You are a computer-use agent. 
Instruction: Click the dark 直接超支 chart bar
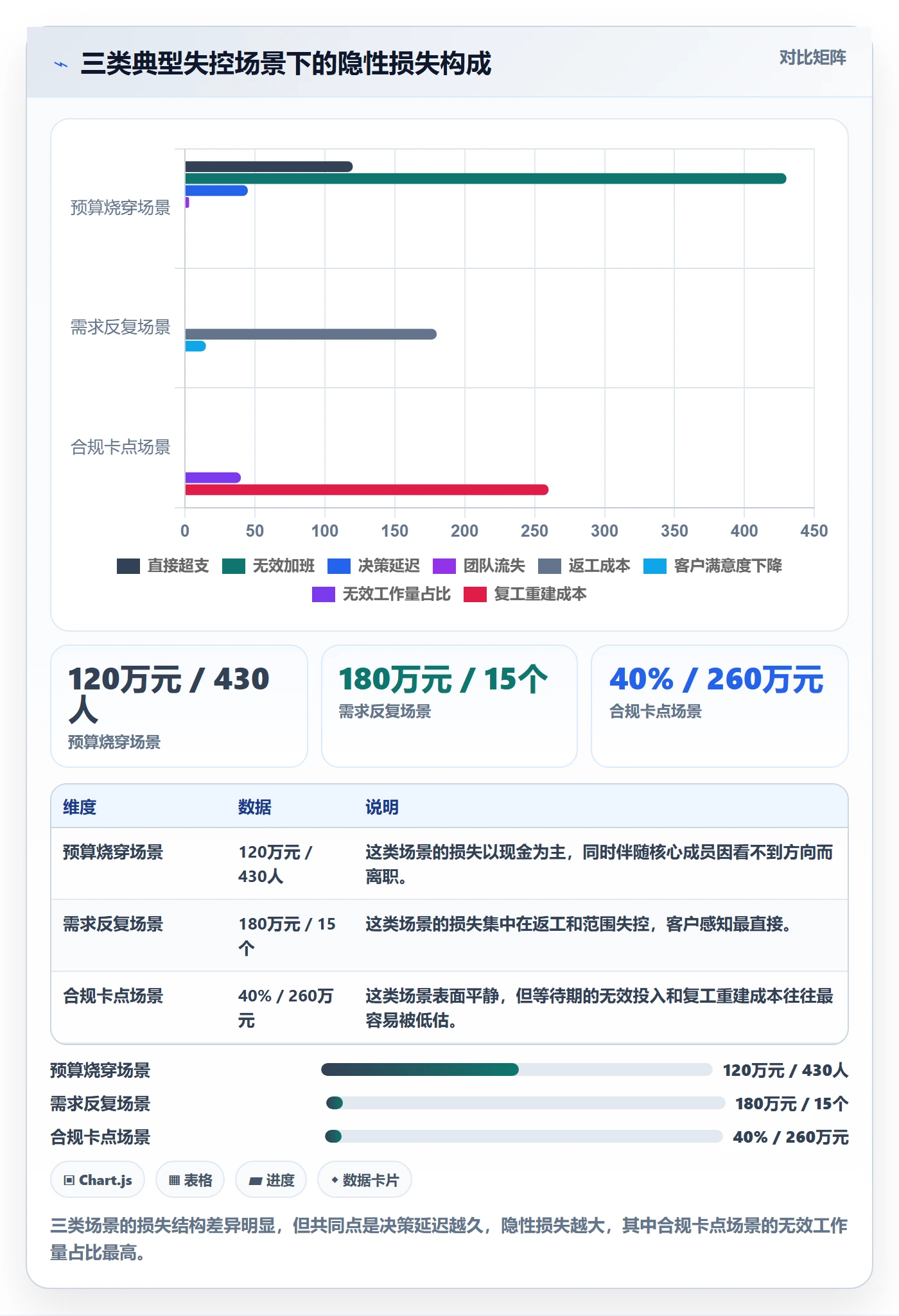click(269, 167)
